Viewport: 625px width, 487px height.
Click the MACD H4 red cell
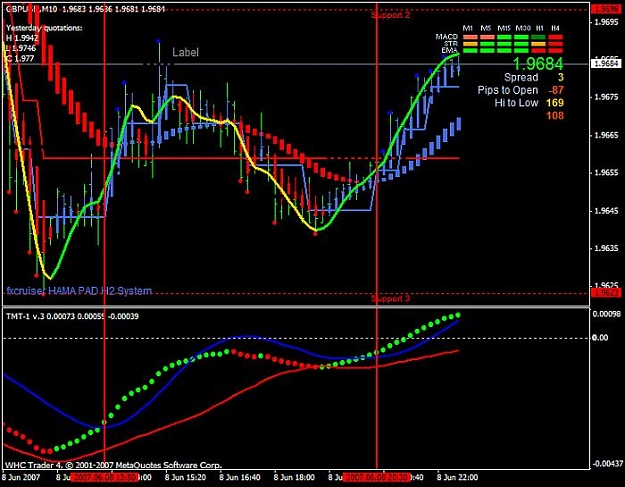[x=556, y=37]
